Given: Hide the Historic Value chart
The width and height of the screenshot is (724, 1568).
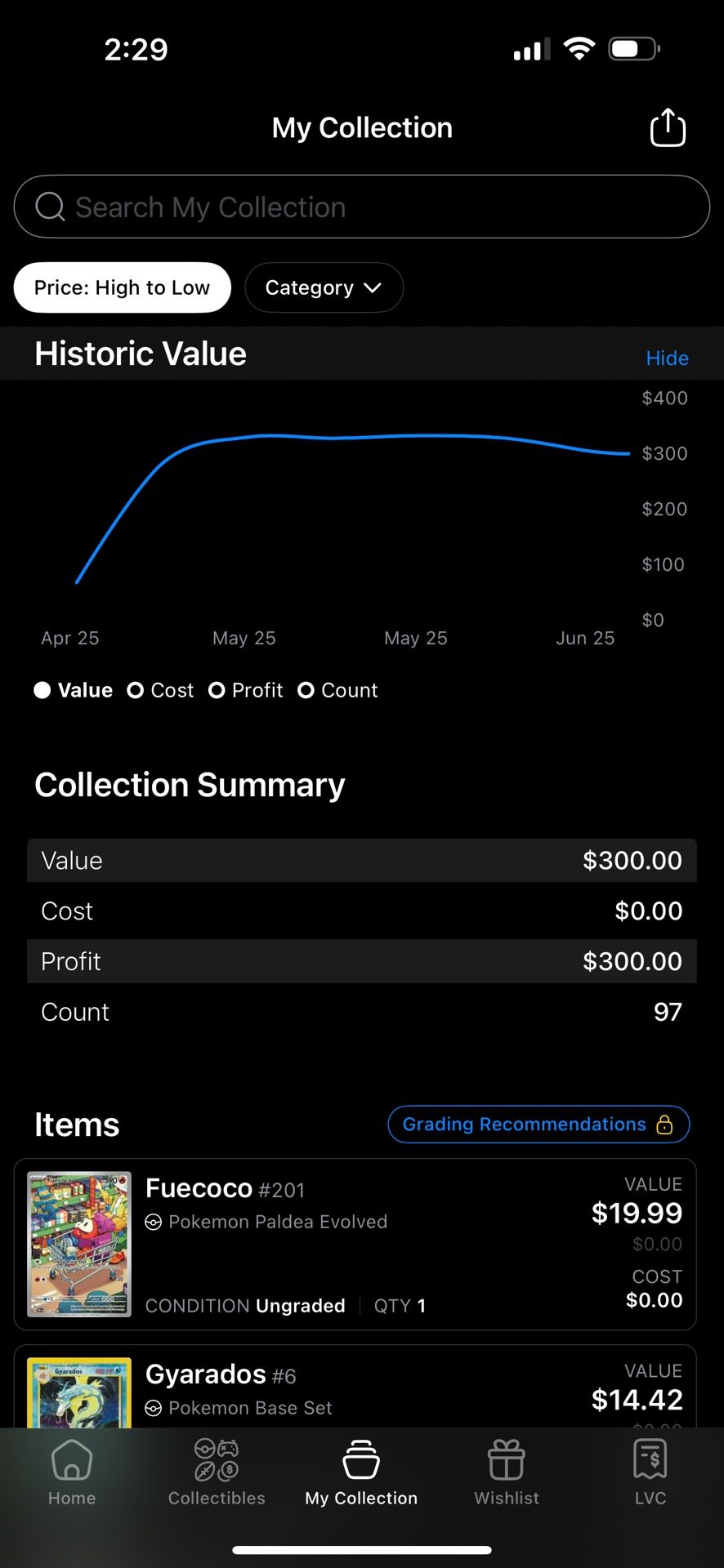Looking at the screenshot, I should click(667, 358).
